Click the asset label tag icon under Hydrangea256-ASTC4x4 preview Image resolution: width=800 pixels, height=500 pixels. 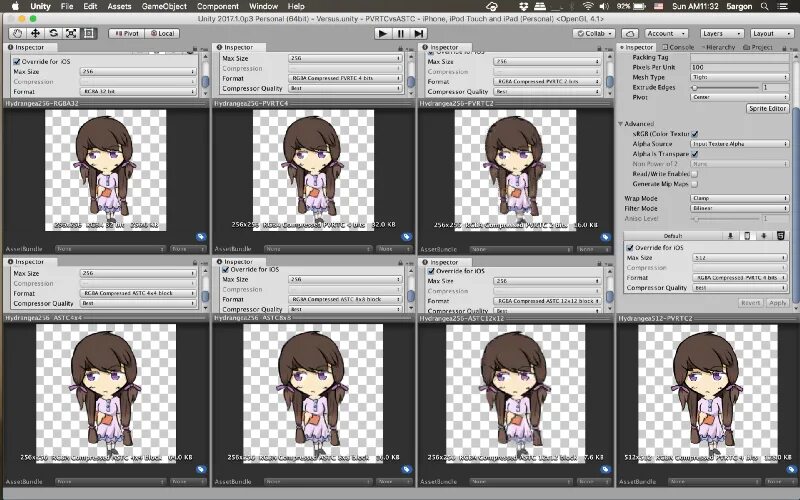201,469
